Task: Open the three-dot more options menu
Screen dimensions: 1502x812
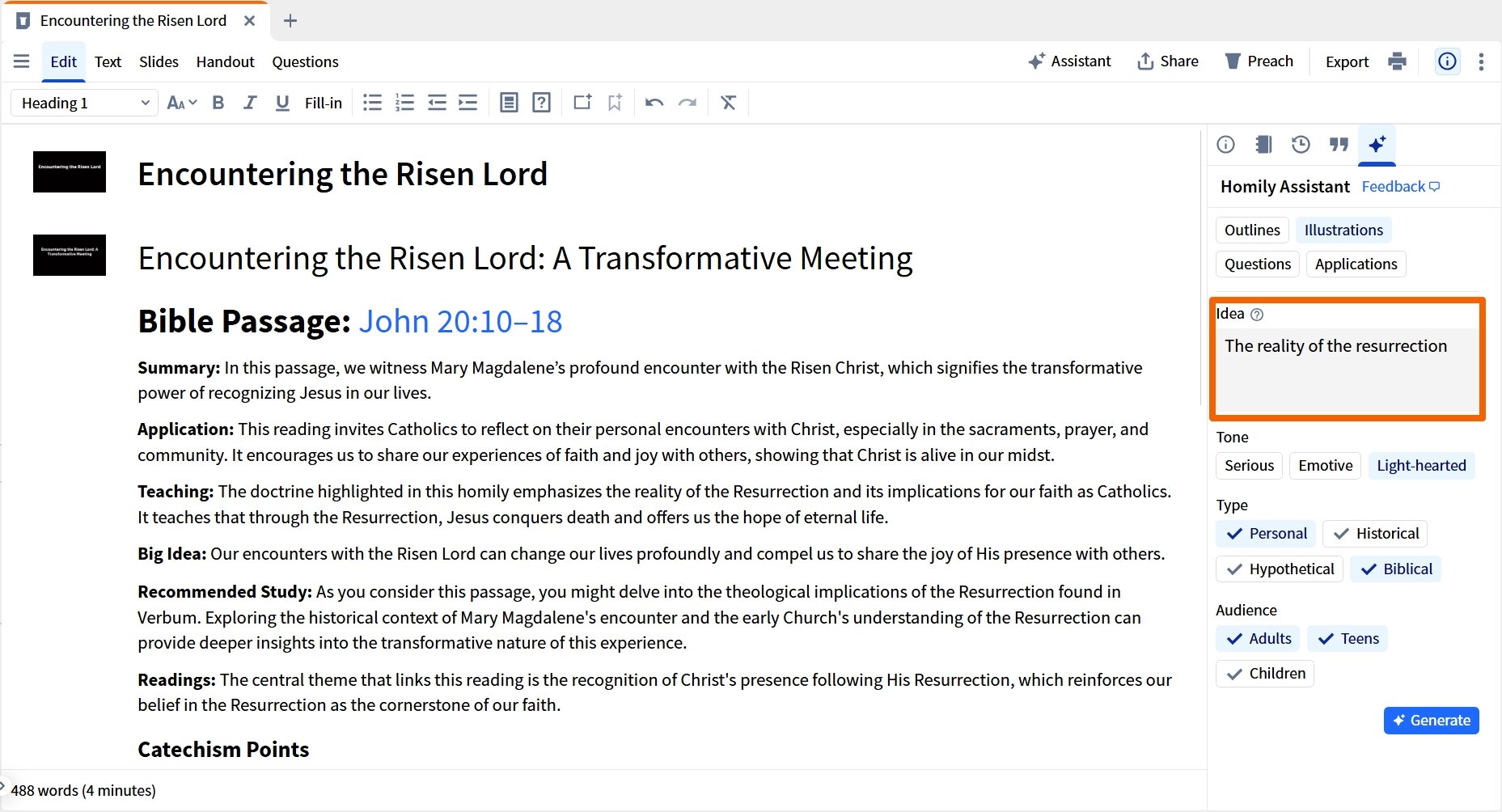Action: (1481, 61)
